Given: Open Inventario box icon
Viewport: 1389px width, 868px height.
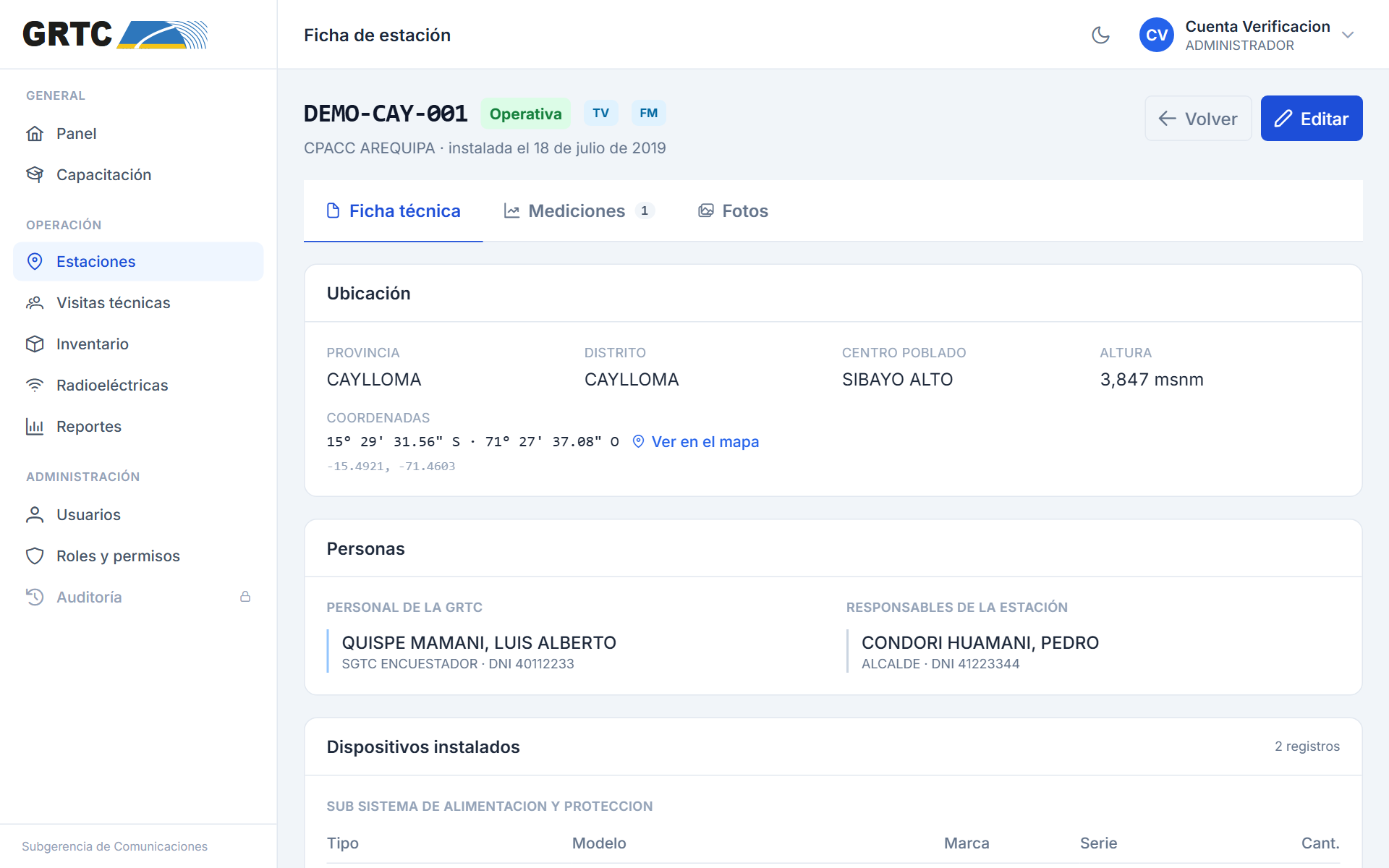Looking at the screenshot, I should [35, 344].
